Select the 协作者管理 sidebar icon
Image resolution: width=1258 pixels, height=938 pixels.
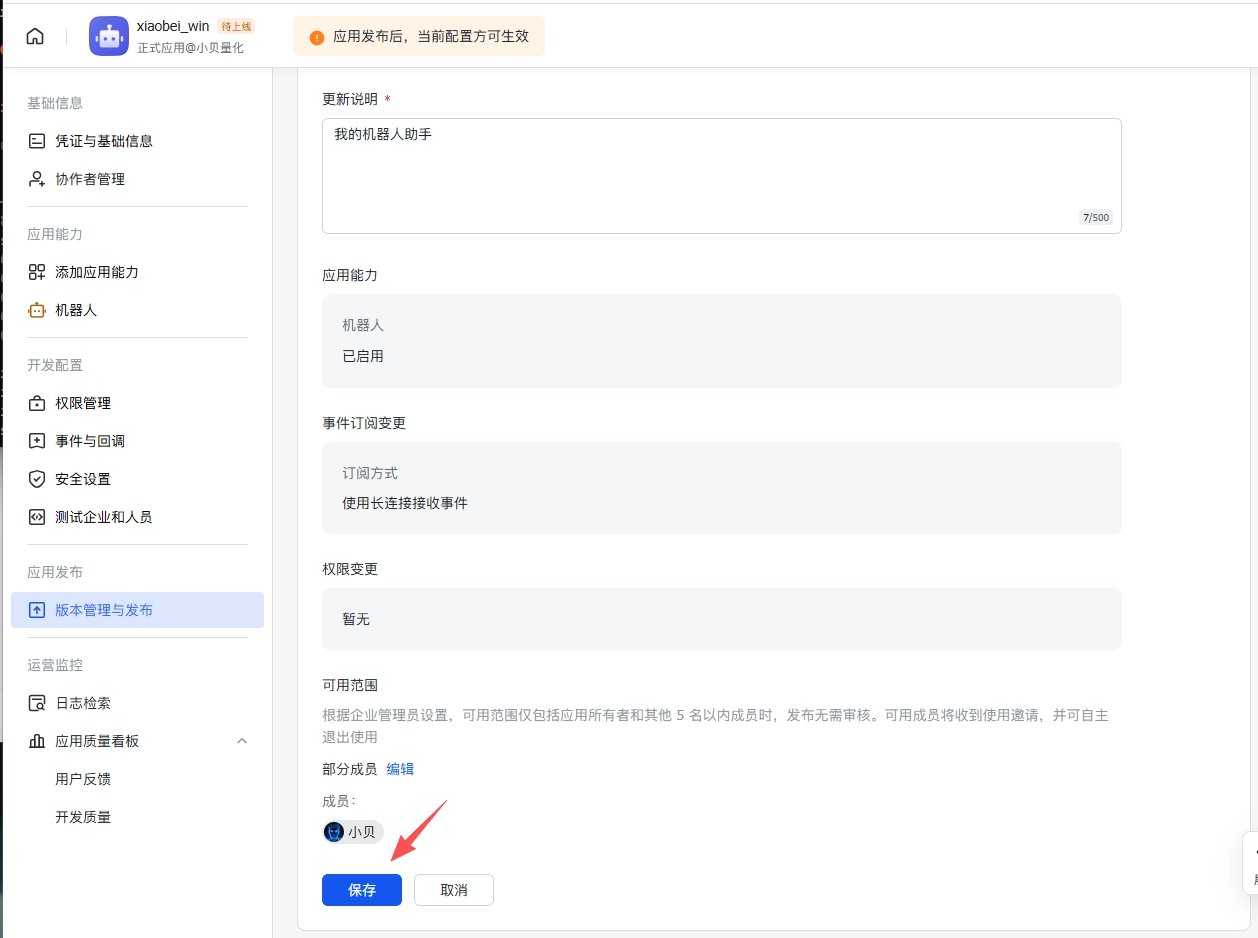click(35, 179)
